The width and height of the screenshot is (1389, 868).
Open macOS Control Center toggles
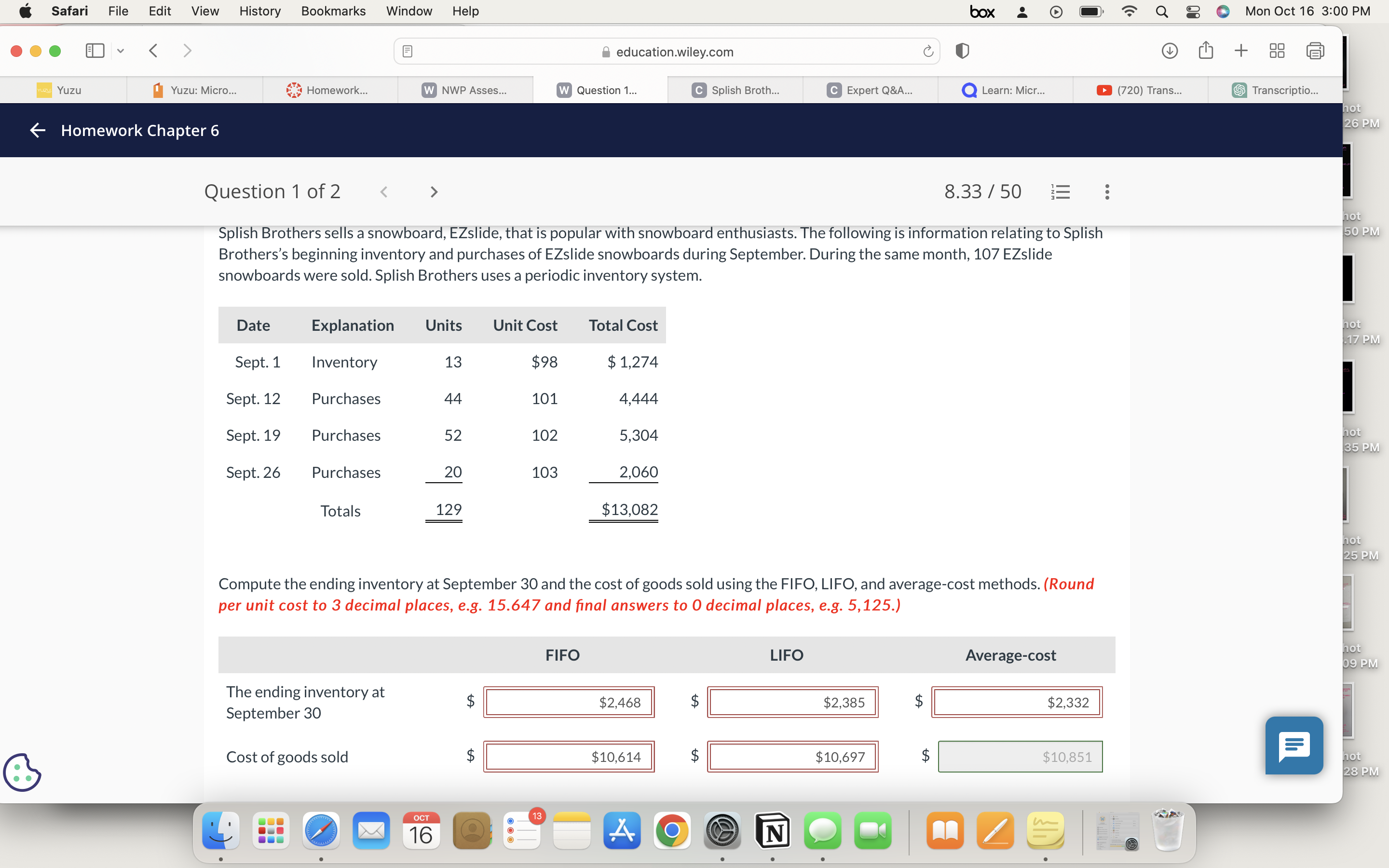[x=1193, y=12]
